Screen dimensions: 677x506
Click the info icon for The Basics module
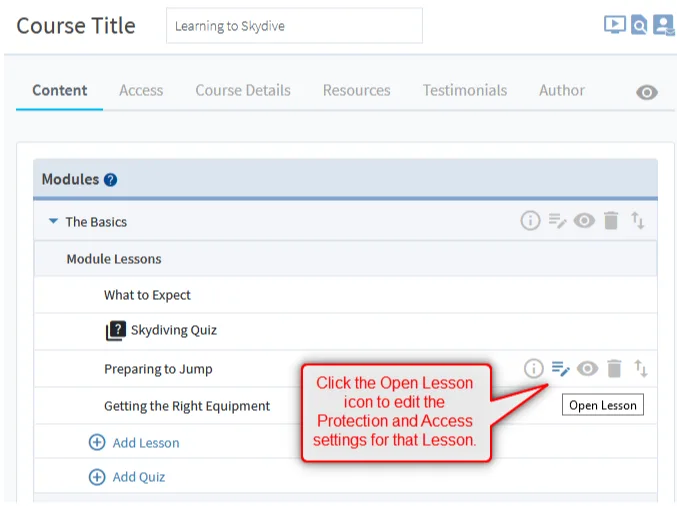[530, 221]
